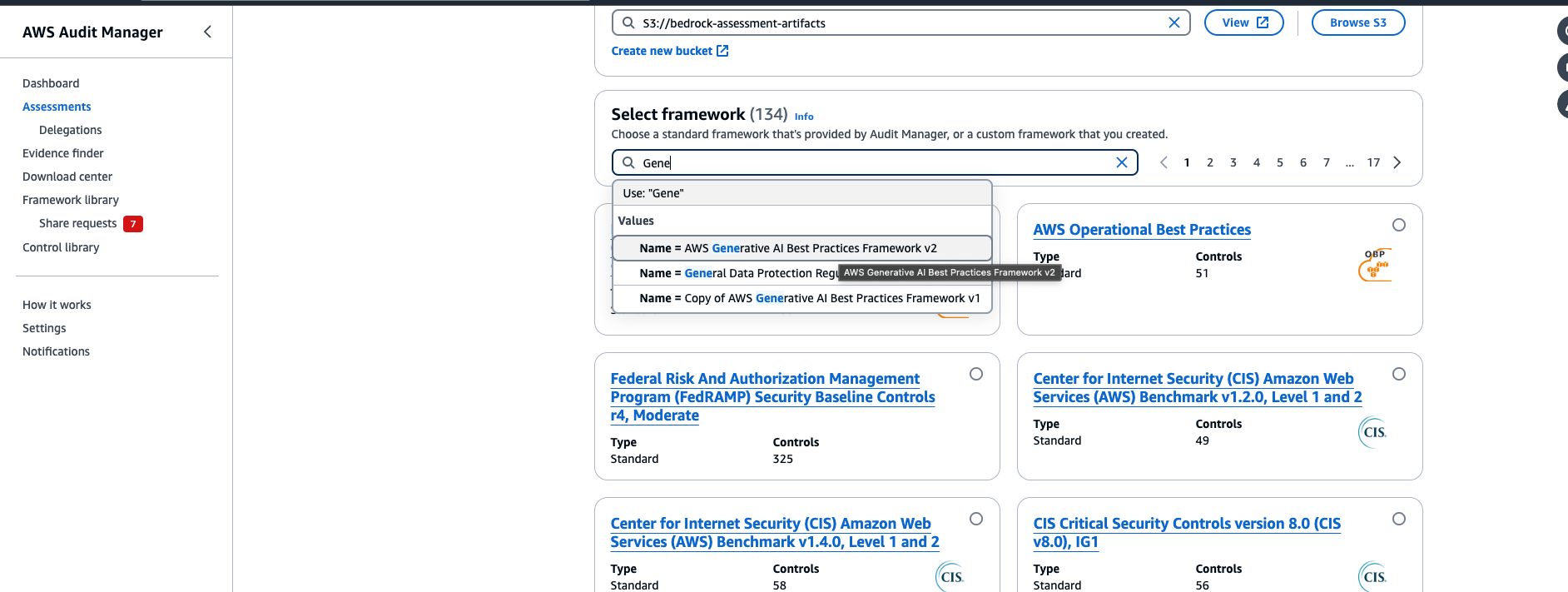Open Settings in the sidebar
This screenshot has height=592, width=1568.
pyautogui.click(x=44, y=328)
